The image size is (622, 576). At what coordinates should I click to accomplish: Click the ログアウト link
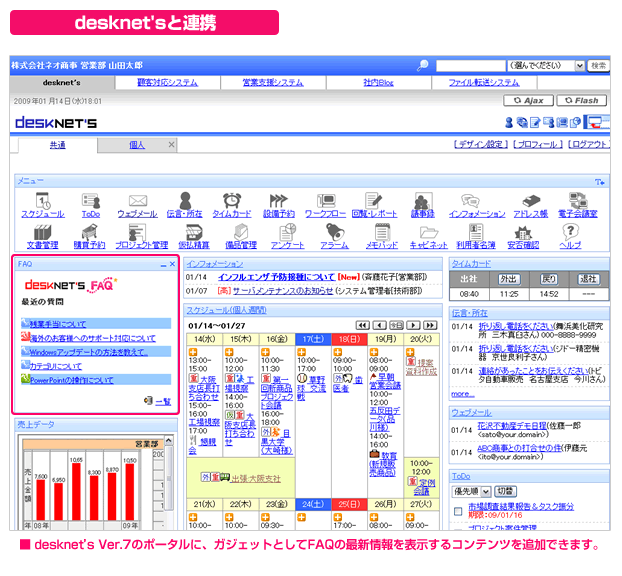click(589, 145)
